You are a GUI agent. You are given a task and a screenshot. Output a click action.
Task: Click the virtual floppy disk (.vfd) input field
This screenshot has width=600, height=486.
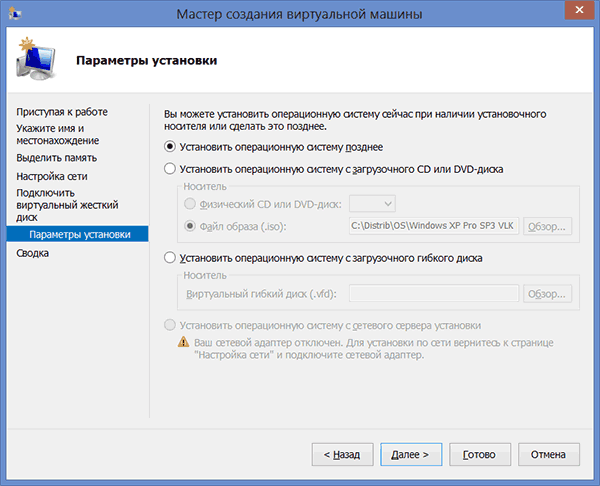(434, 294)
